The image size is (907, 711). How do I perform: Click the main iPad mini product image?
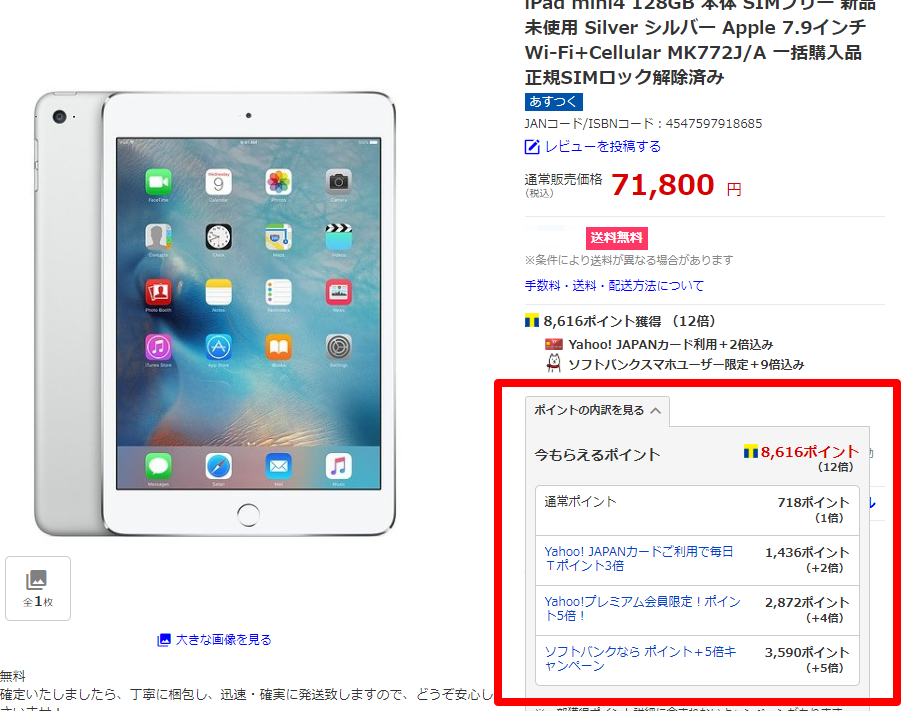pos(215,314)
